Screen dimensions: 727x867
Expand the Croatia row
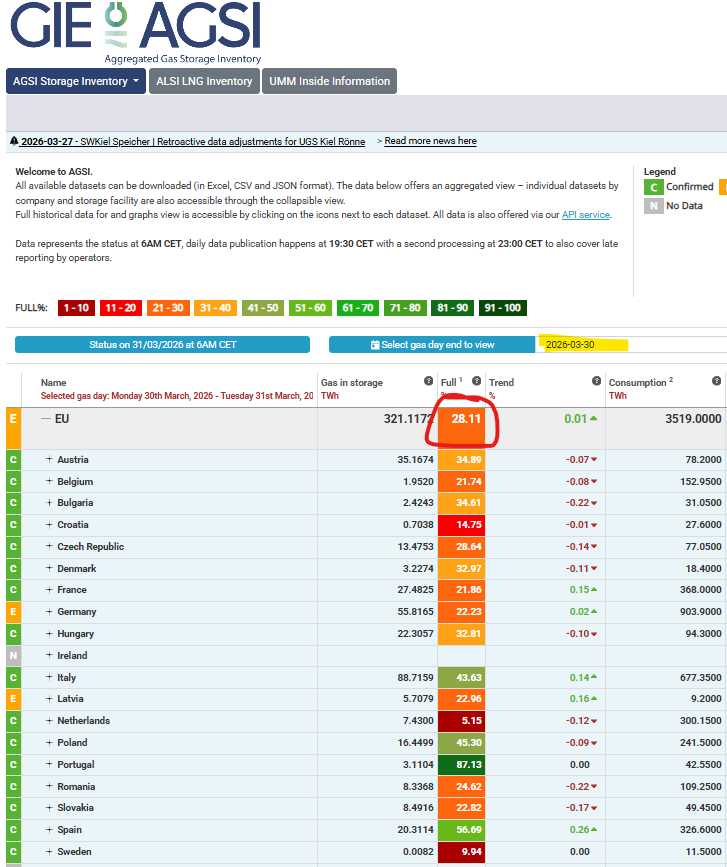click(x=49, y=525)
